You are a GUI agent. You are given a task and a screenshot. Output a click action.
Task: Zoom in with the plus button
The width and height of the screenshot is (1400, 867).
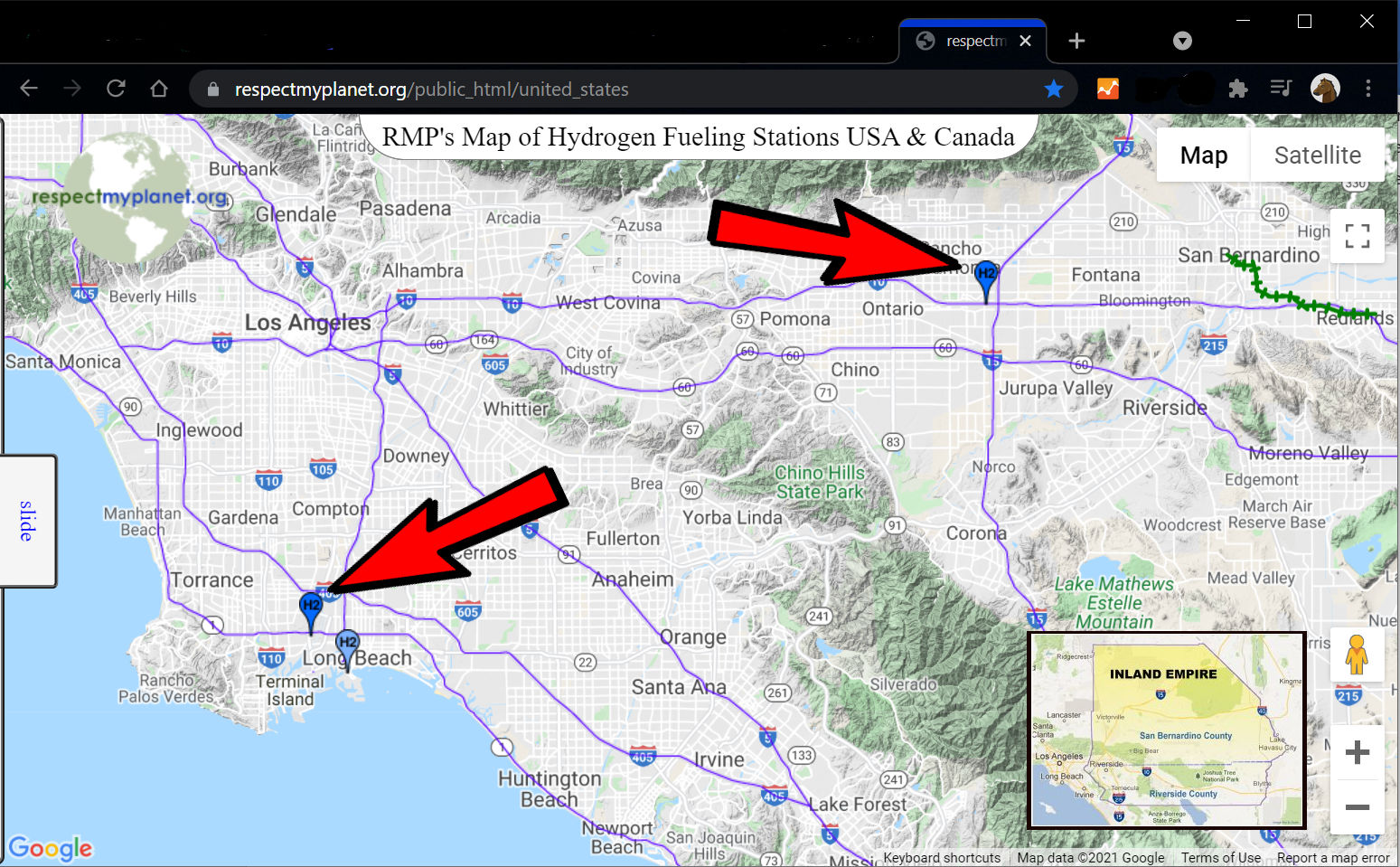coord(1357,752)
